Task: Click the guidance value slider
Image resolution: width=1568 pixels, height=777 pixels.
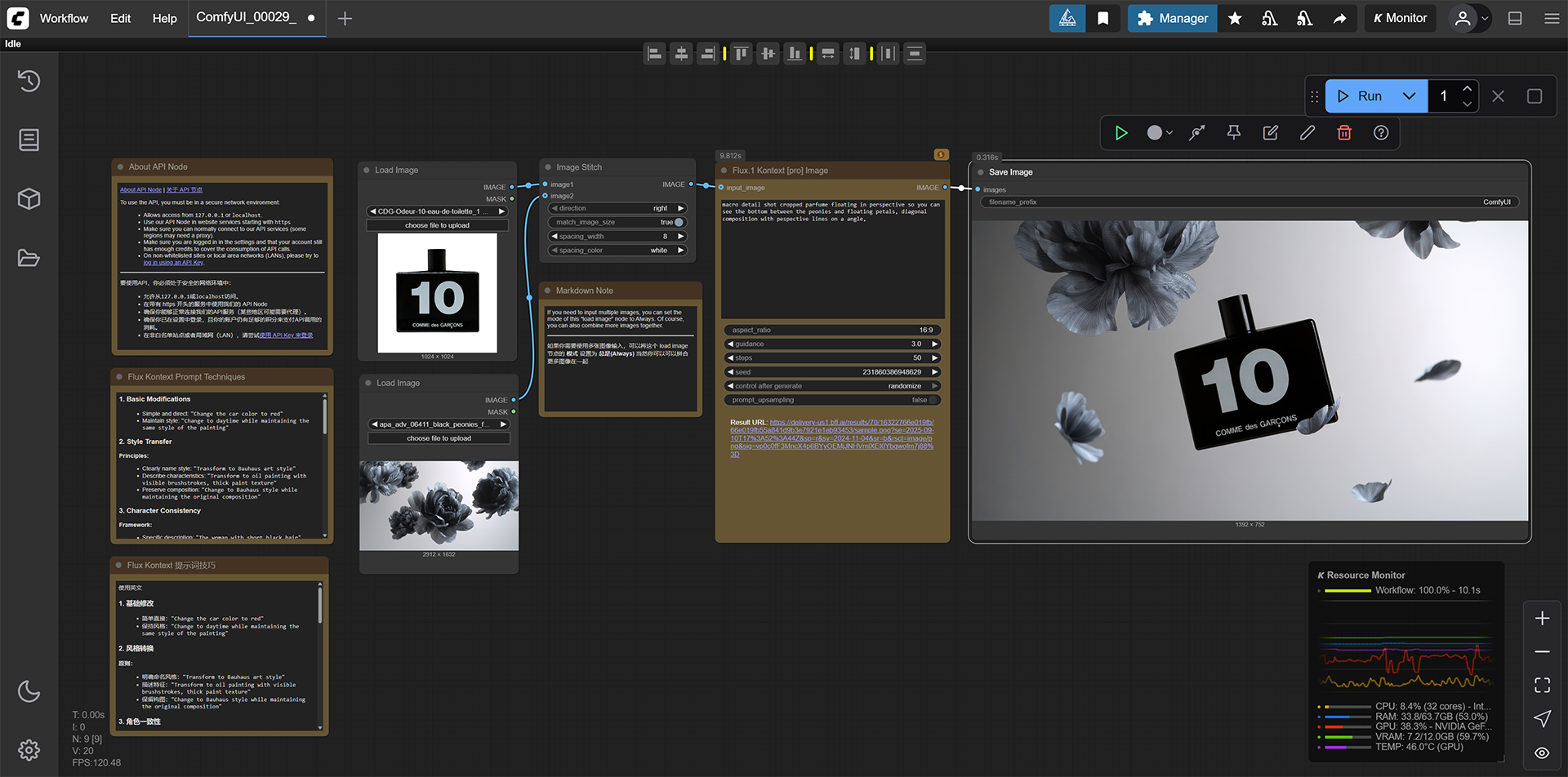Action: pyautogui.click(x=831, y=344)
